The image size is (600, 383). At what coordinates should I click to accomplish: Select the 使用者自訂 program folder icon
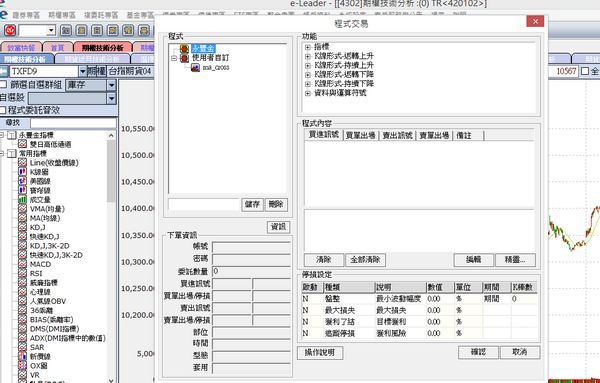click(x=184, y=58)
